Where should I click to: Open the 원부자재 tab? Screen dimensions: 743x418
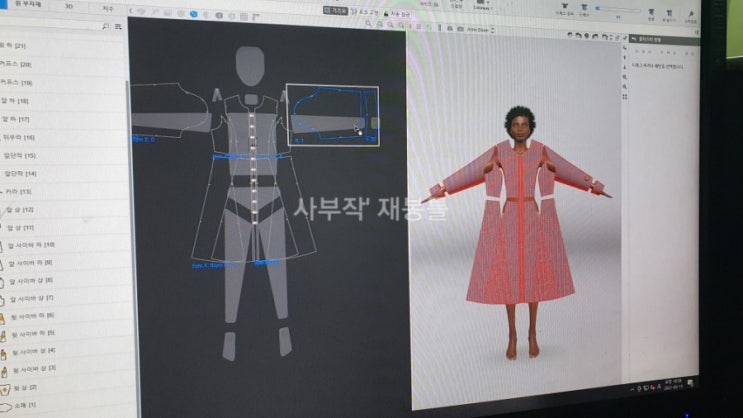28,4
